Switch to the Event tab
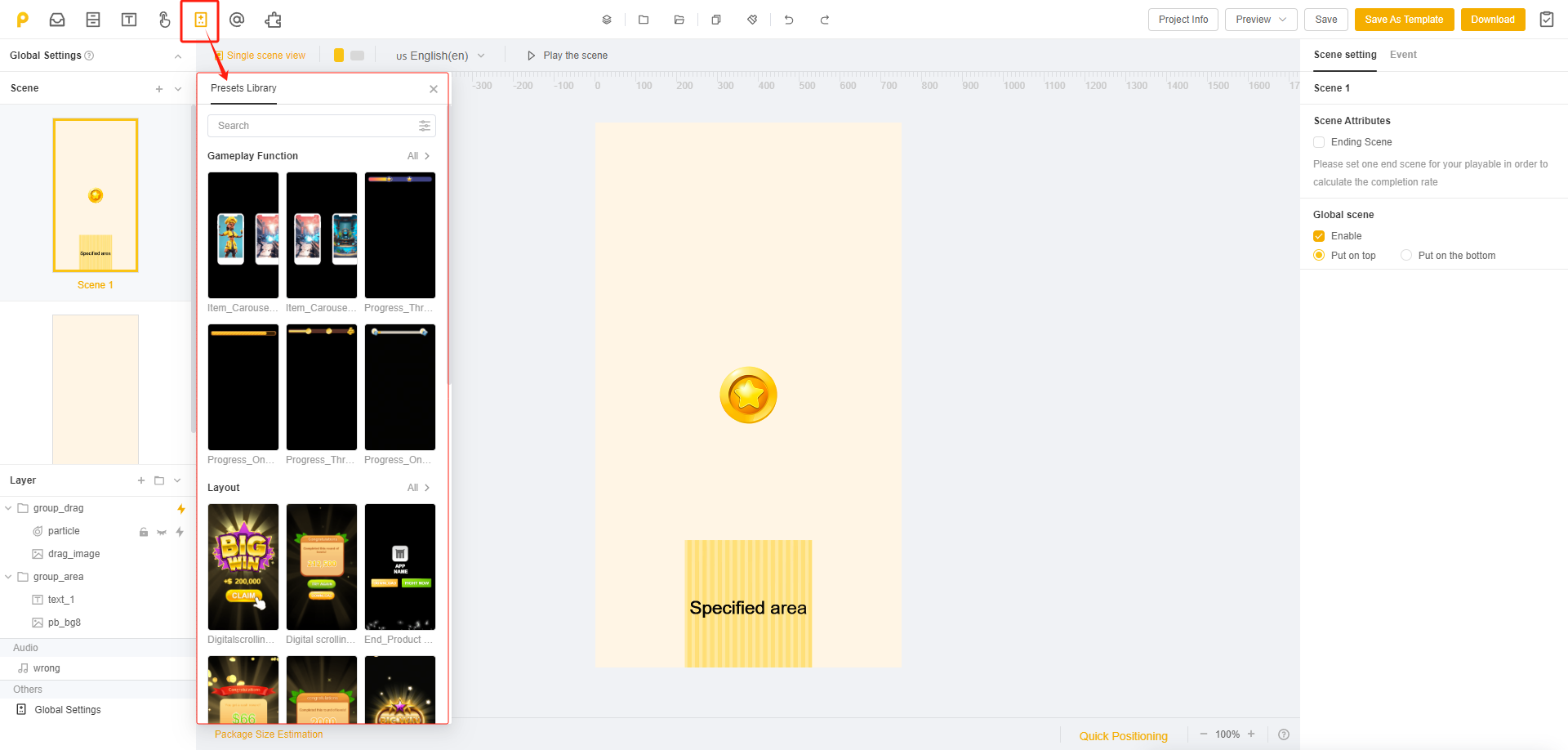Image resolution: width=1568 pixels, height=750 pixels. click(1403, 55)
